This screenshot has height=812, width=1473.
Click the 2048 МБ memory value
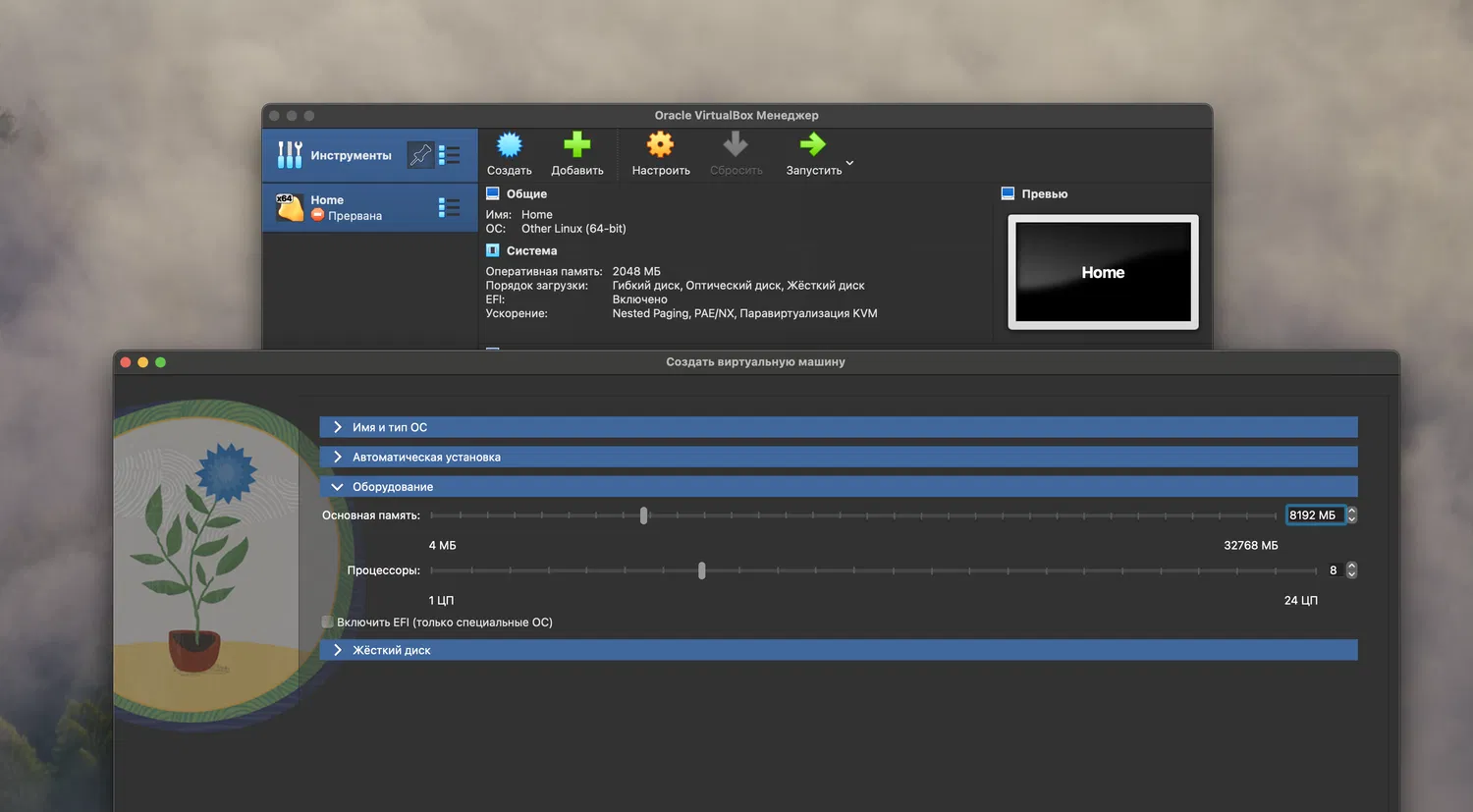(636, 271)
